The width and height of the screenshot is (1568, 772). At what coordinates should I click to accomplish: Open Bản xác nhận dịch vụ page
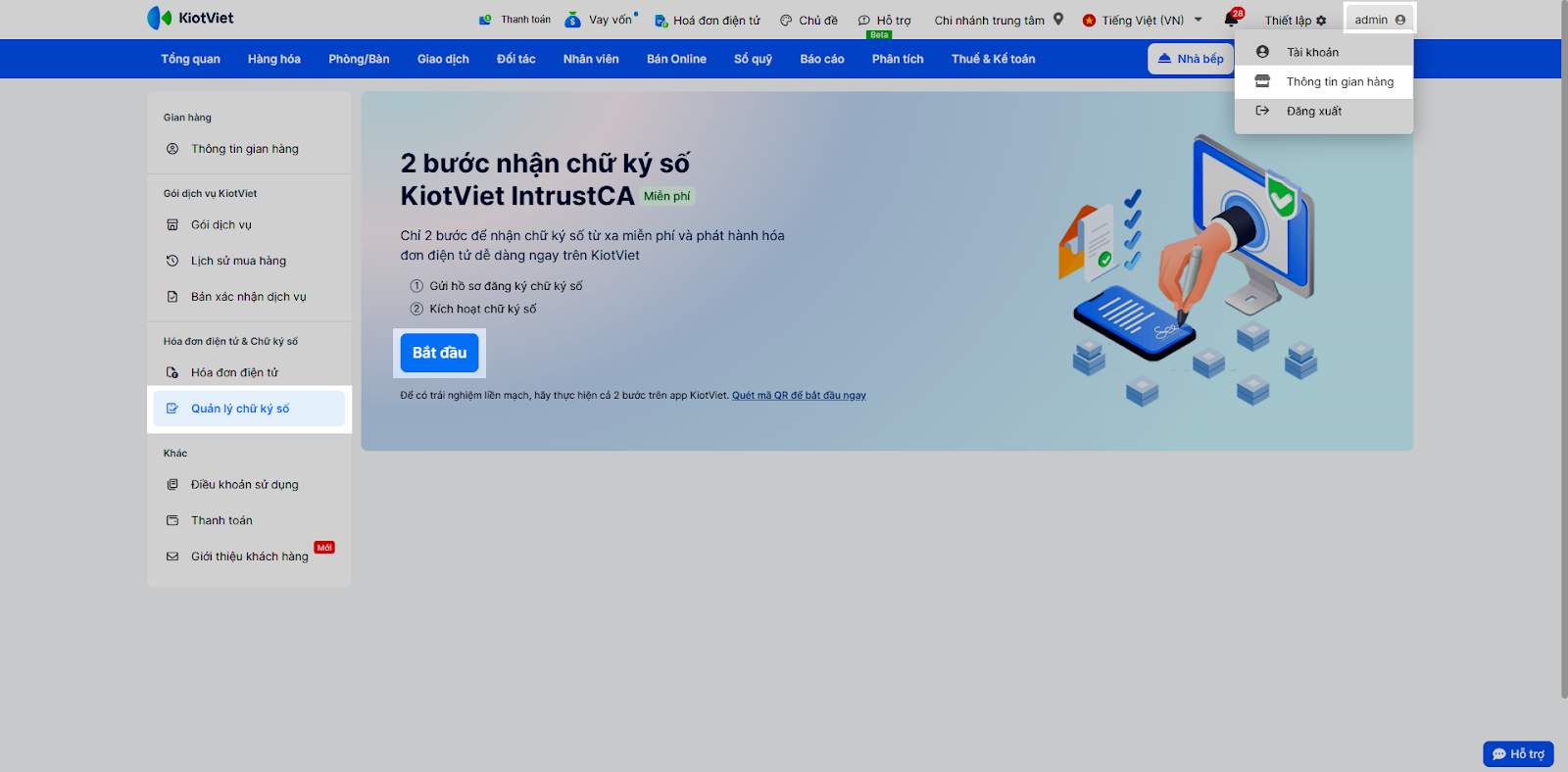pos(249,297)
